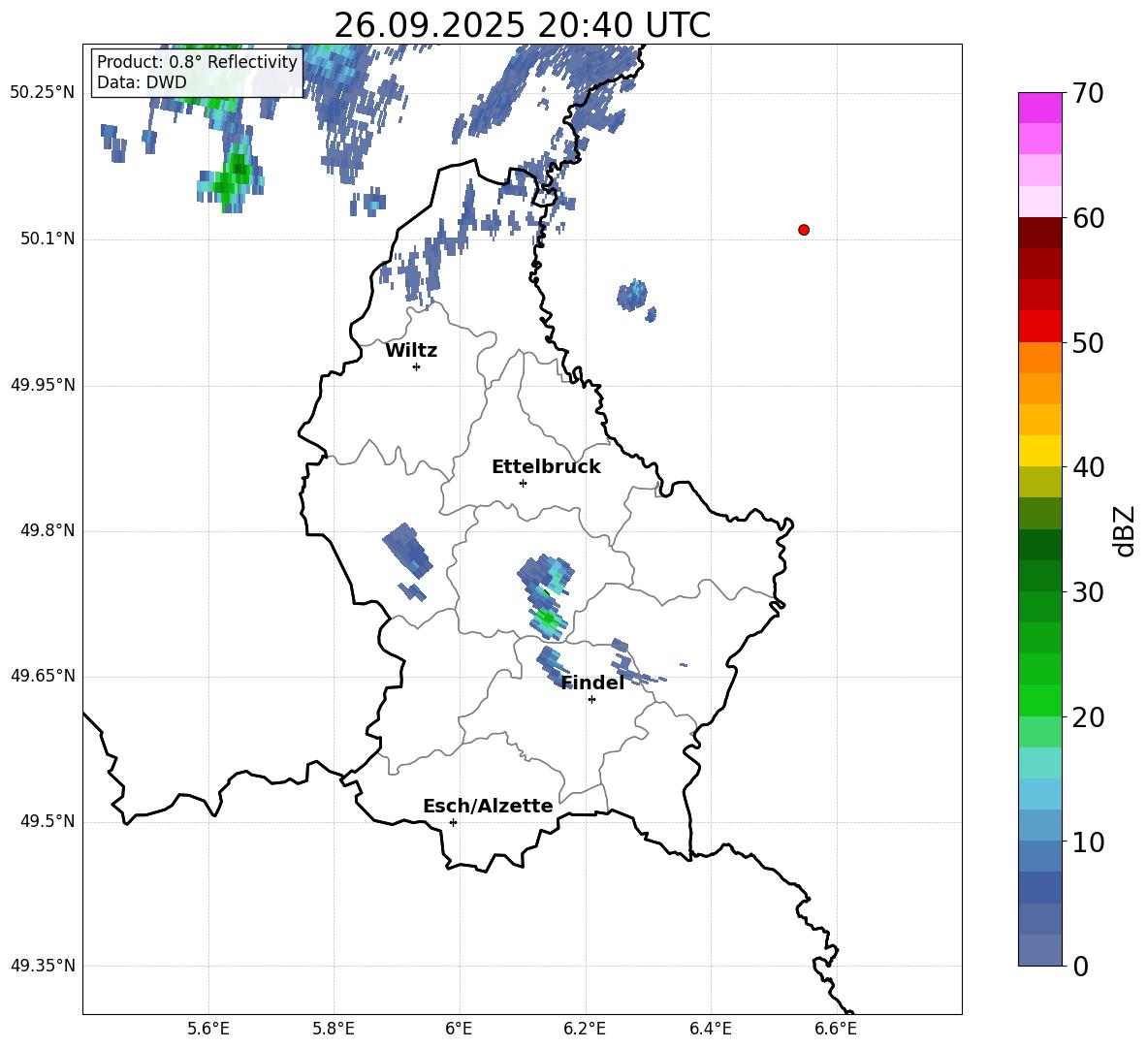Click the magenta top segment of colorbar
The height and width of the screenshot is (1048, 1148).
point(1039,109)
